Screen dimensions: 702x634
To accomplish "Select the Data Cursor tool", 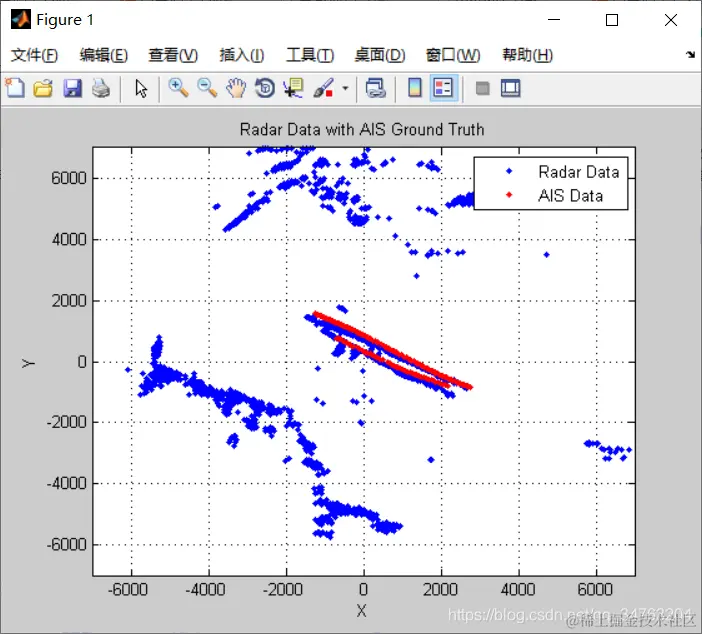I will (294, 88).
